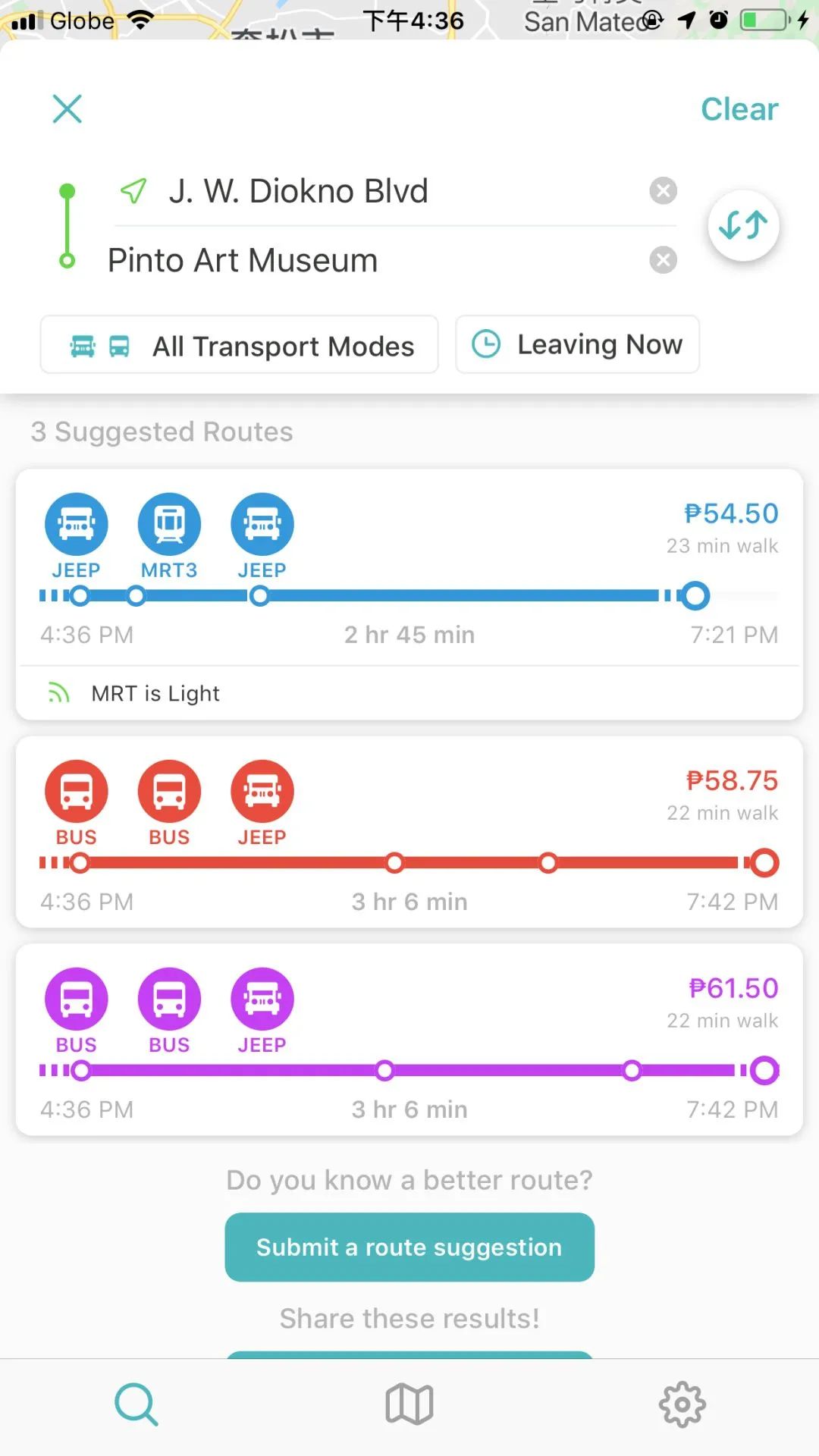Select the ₱61.50 purple route timeline
Viewport: 819px width, 1456px height.
click(409, 1070)
